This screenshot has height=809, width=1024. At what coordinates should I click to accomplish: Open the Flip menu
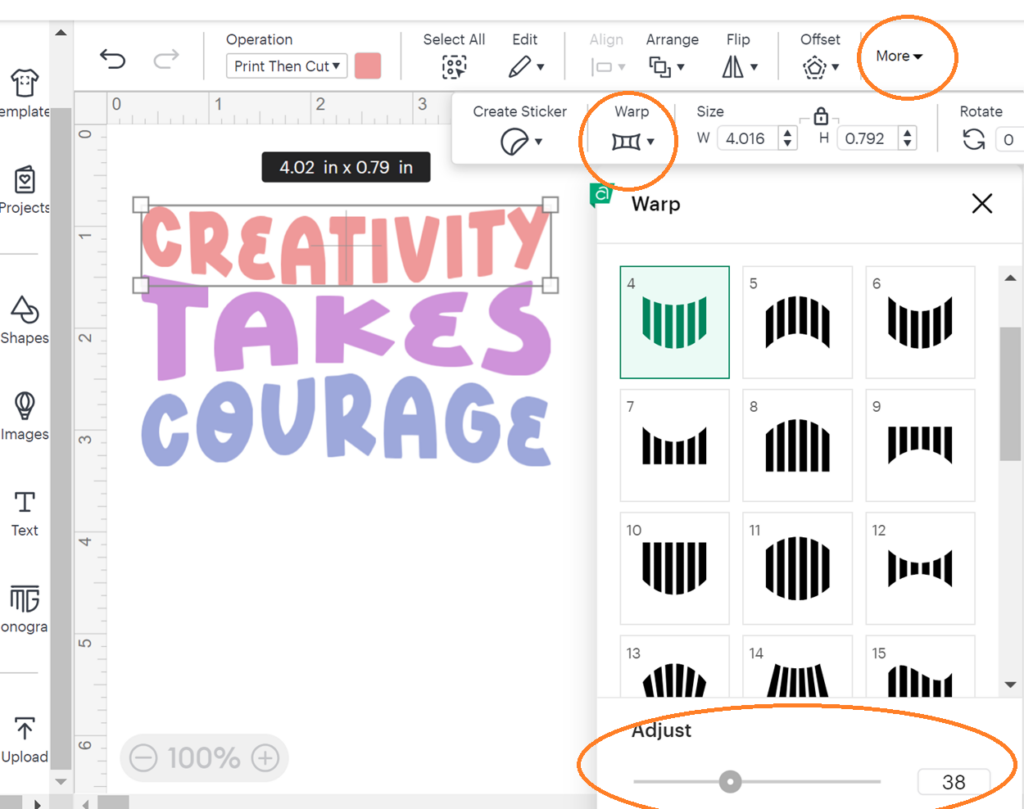tap(738, 67)
